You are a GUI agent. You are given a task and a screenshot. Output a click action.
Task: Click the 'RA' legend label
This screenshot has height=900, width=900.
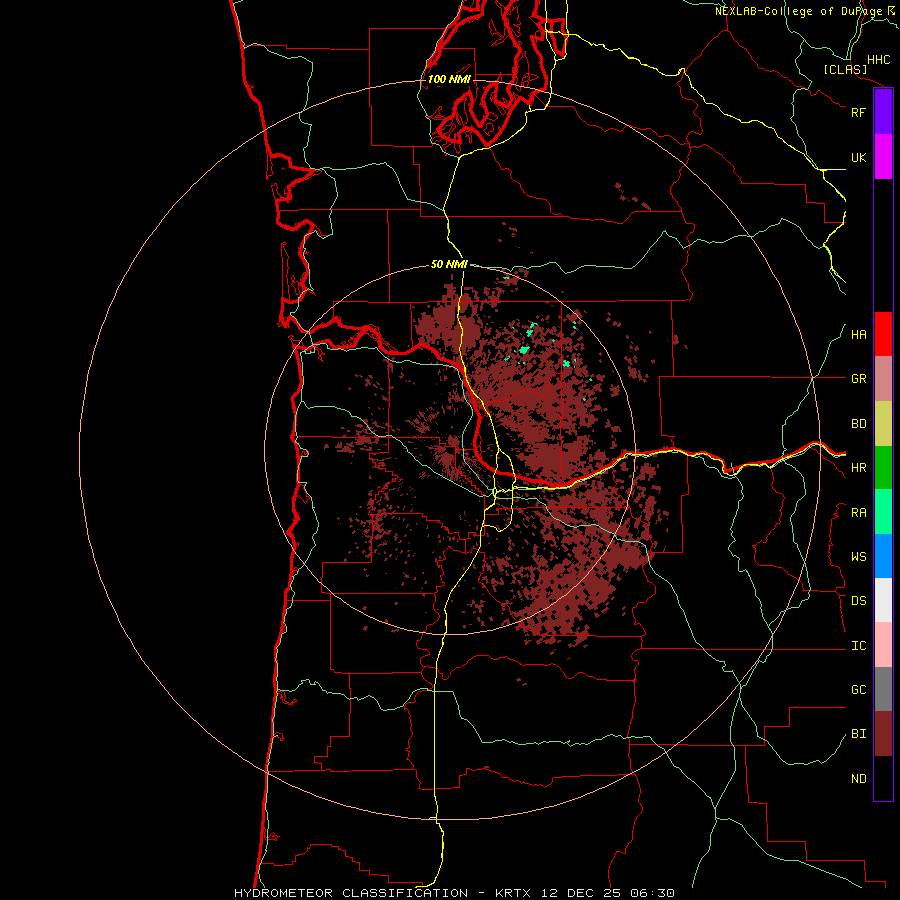pos(858,513)
